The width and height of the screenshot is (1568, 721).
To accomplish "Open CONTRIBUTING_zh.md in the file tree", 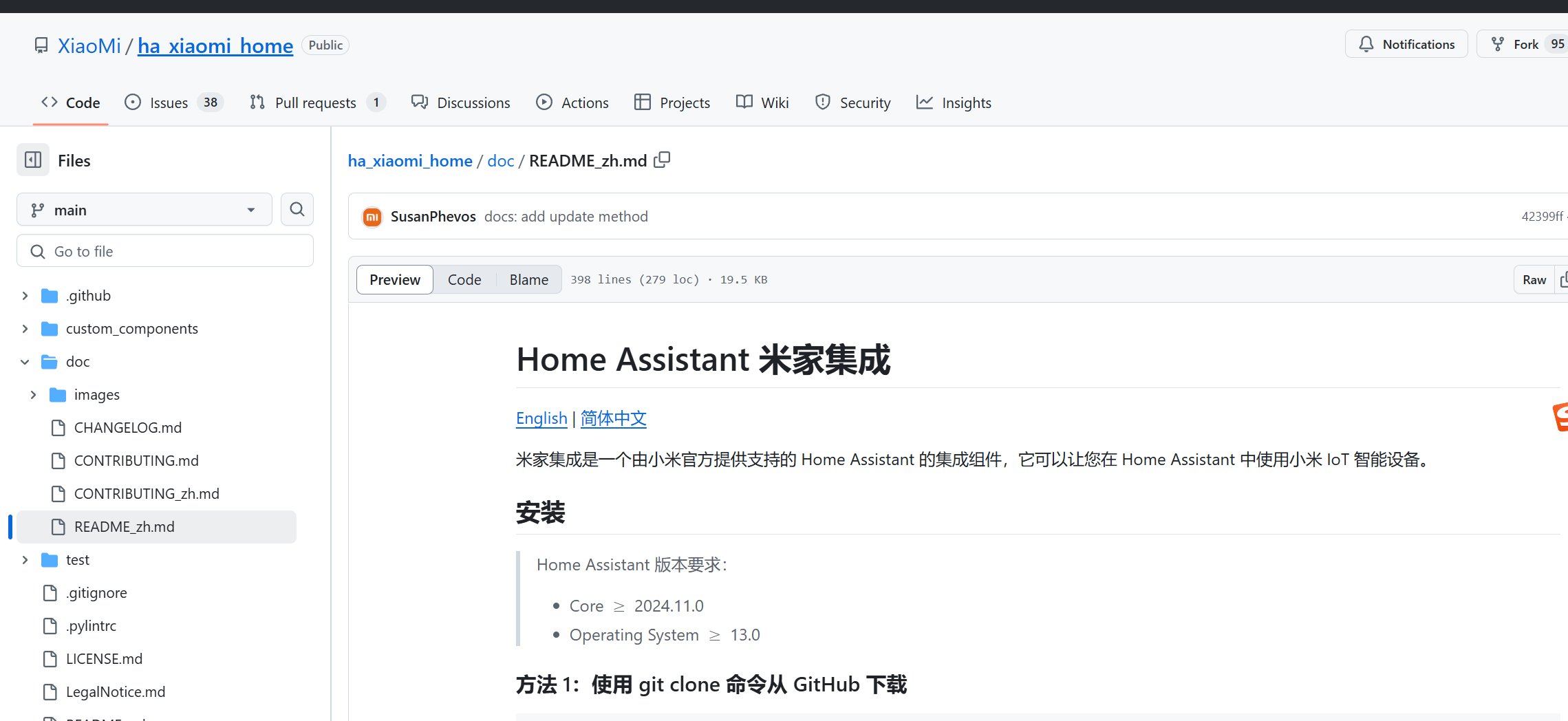I will pos(147,494).
